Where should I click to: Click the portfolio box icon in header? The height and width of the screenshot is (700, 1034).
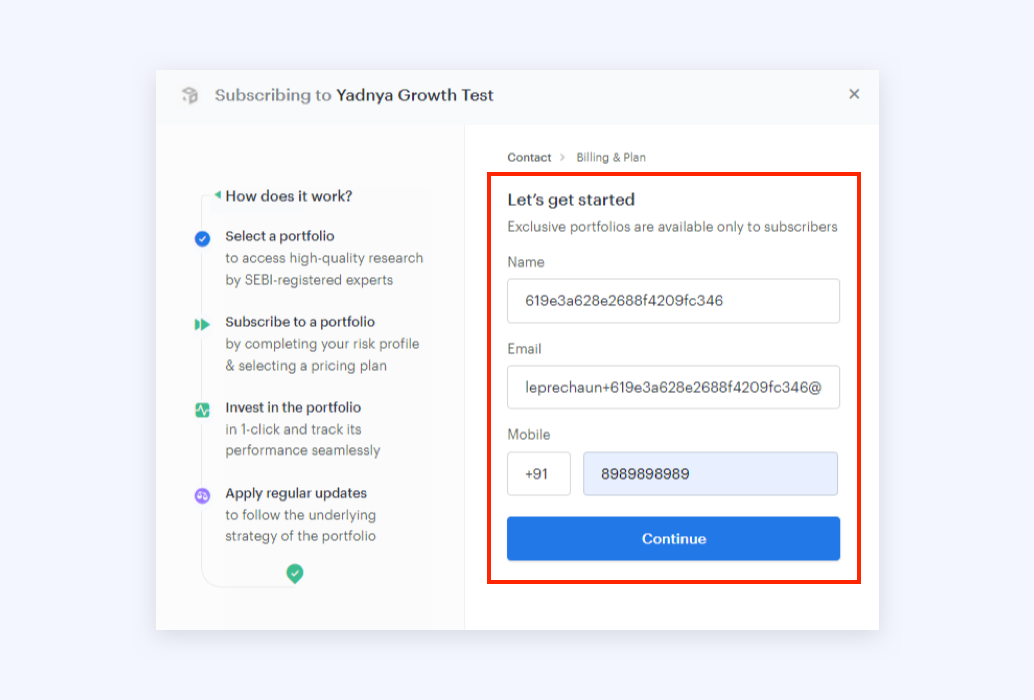click(x=190, y=95)
